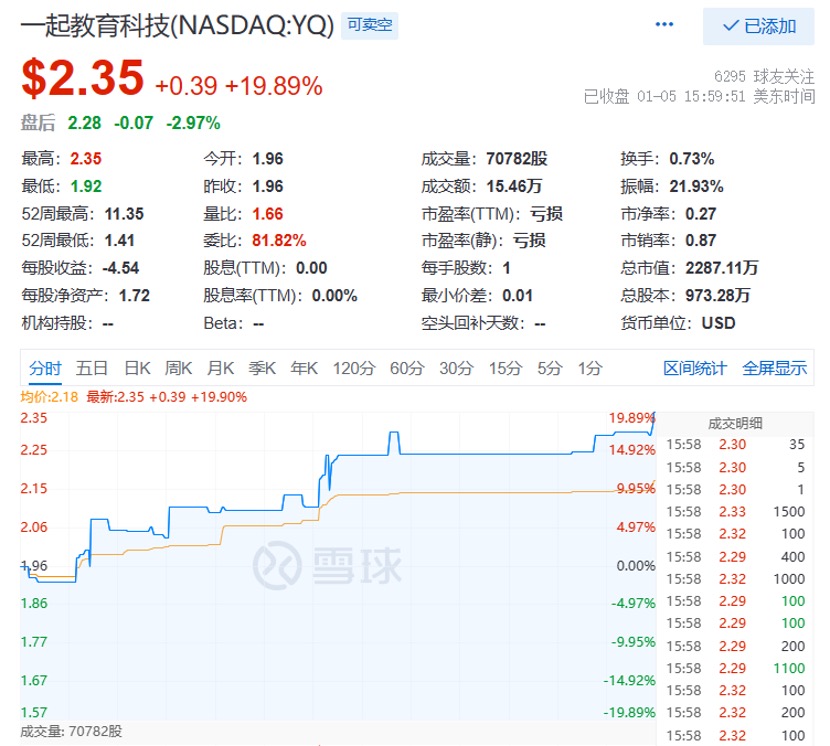Click the stock title 一起教育科技(NASDAQ:YQ)
830x746 pixels.
[x=177, y=25]
